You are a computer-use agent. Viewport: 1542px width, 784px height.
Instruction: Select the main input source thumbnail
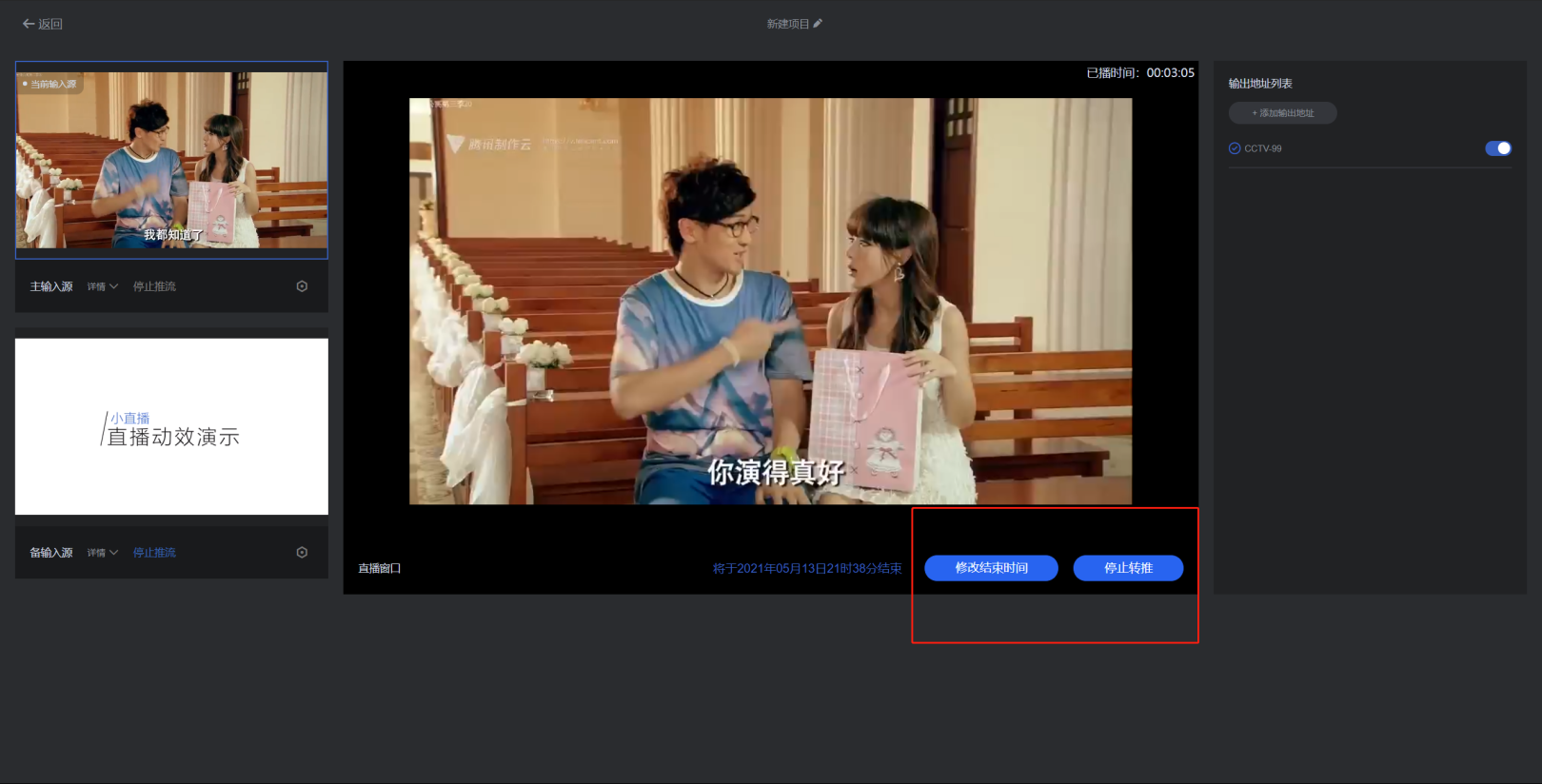coord(171,160)
